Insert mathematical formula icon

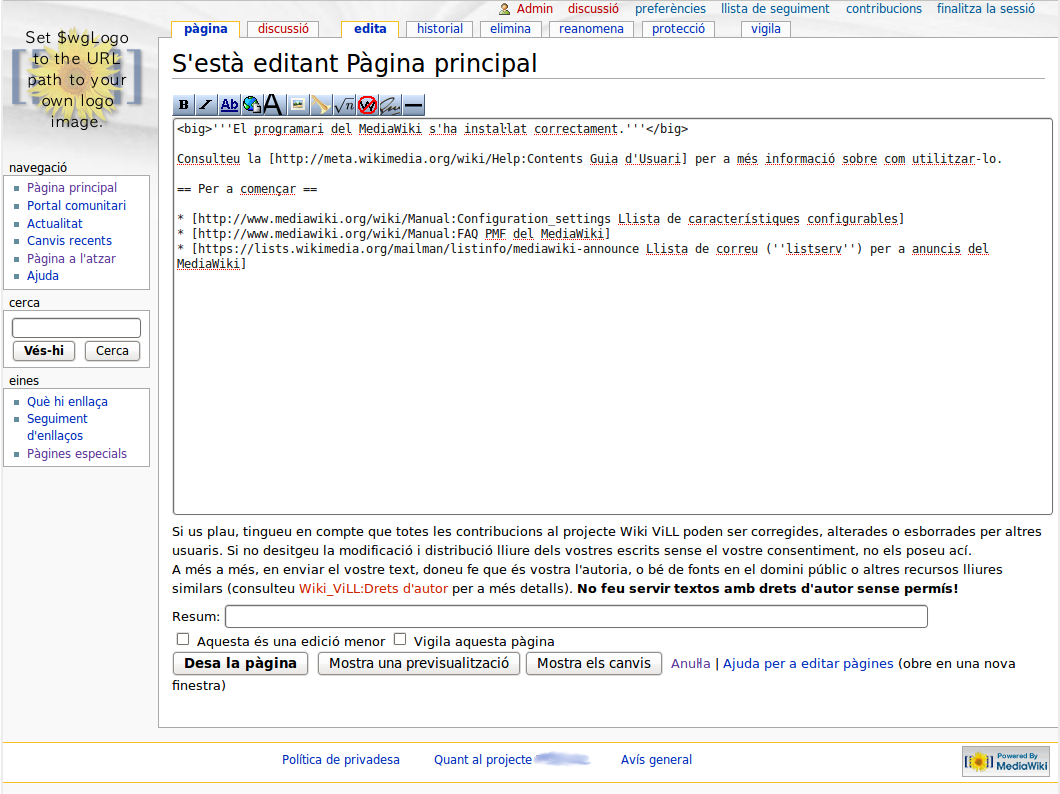(x=344, y=105)
